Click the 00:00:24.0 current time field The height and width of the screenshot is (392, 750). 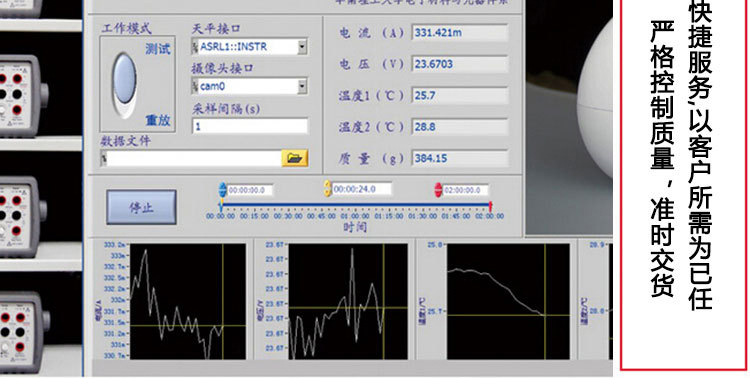click(x=361, y=189)
